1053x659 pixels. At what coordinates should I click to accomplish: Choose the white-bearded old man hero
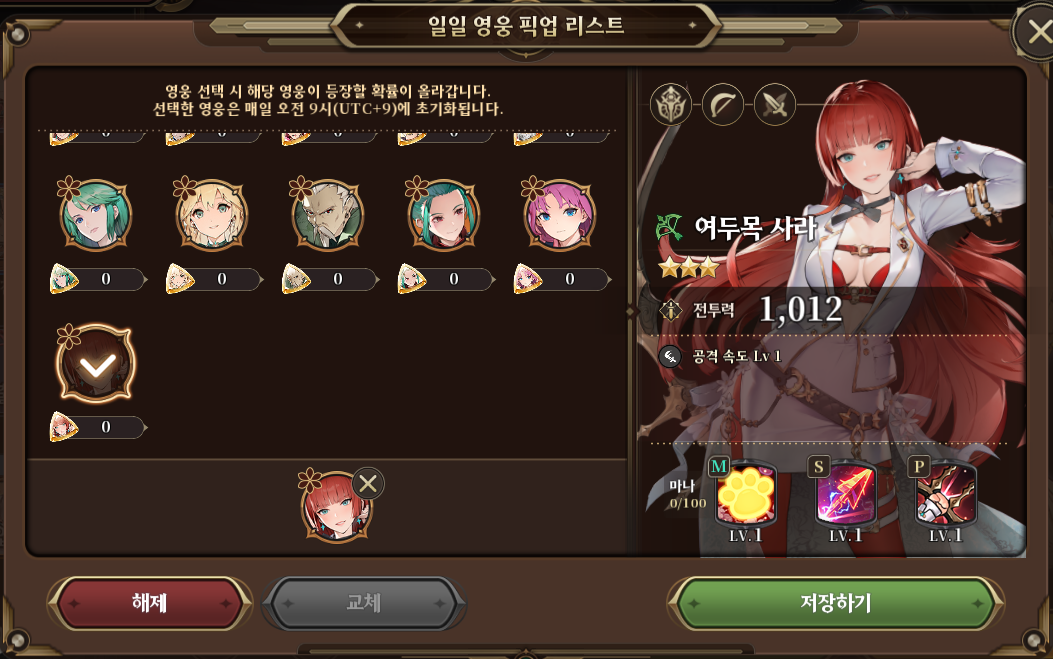[x=328, y=216]
